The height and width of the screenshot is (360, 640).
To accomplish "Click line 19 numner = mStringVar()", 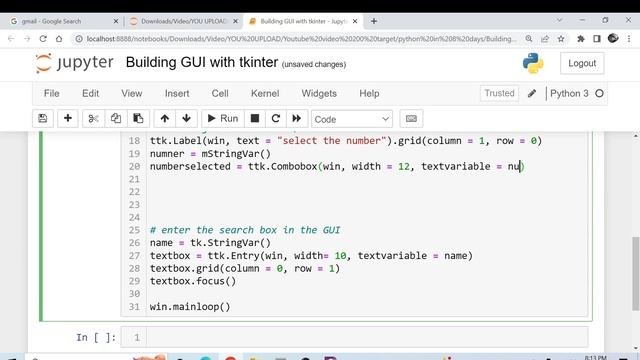I will (x=210, y=153).
